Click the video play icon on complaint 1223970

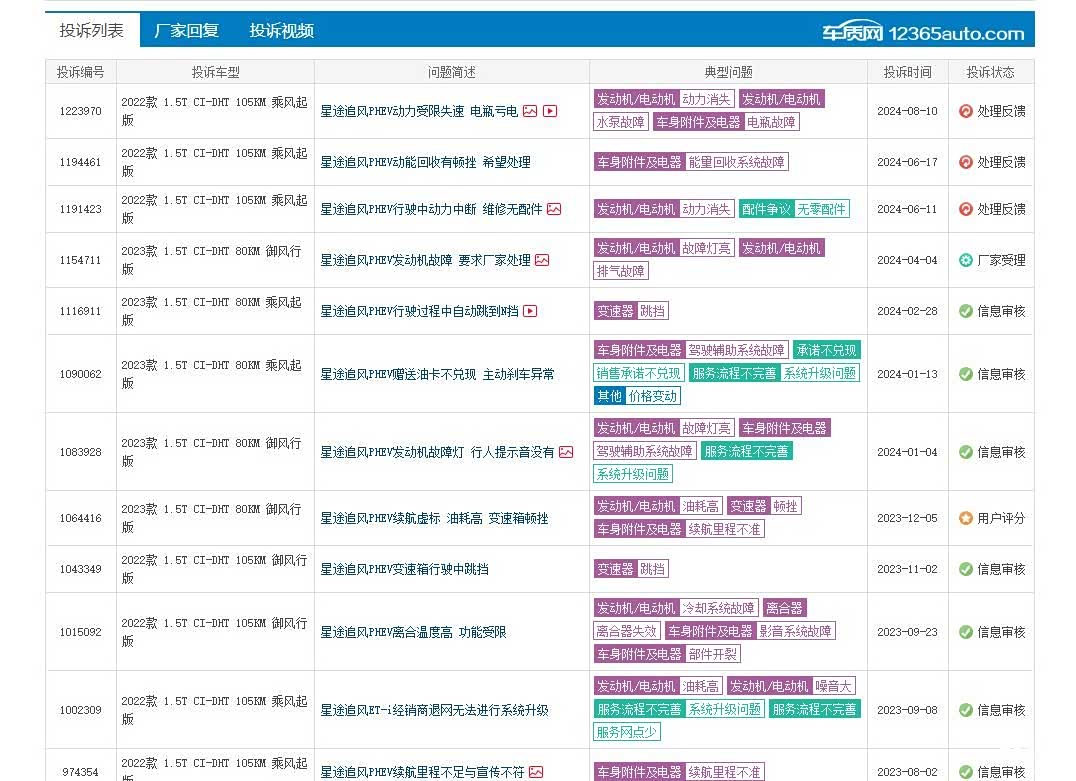[x=550, y=111]
